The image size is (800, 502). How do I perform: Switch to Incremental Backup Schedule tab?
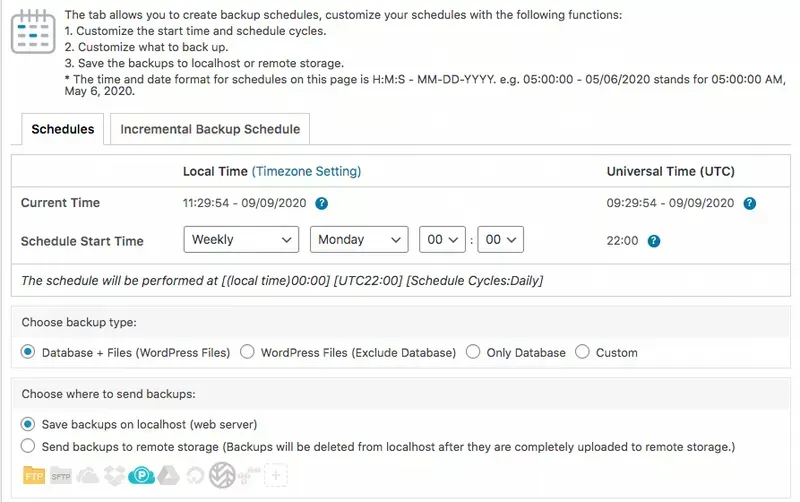point(210,129)
